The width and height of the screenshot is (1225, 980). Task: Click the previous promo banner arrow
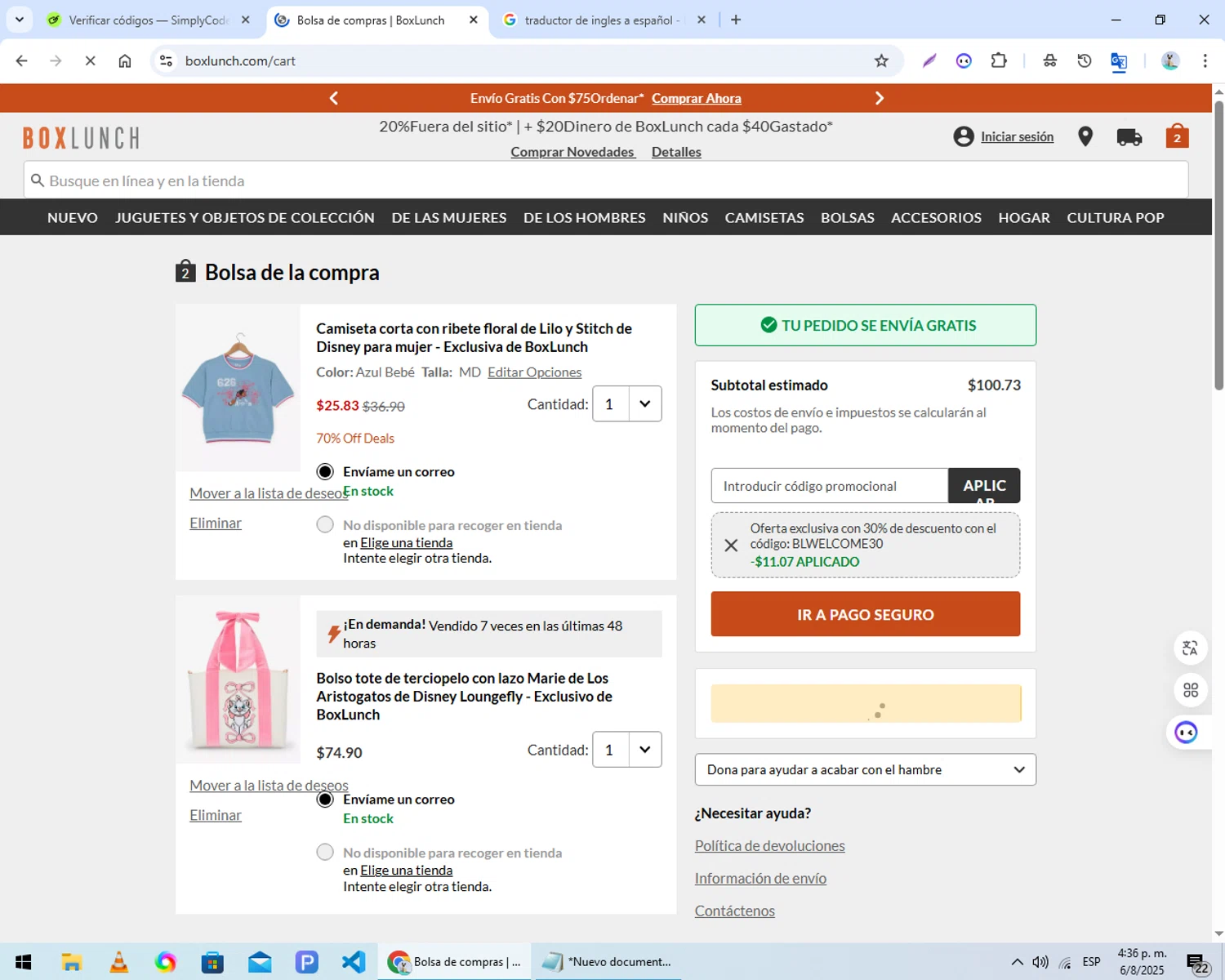coord(334,98)
